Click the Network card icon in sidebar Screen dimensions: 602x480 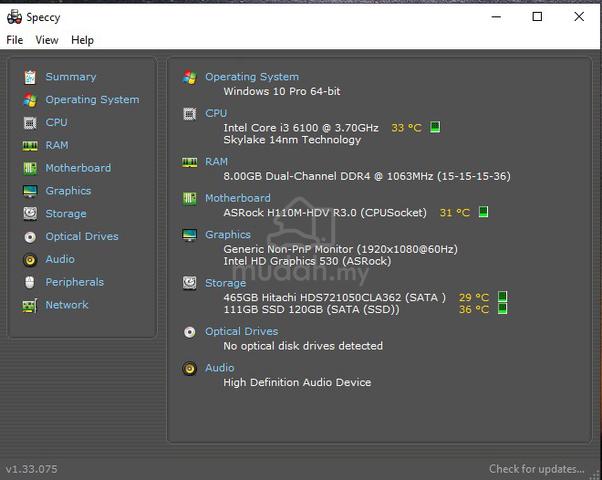[30, 306]
